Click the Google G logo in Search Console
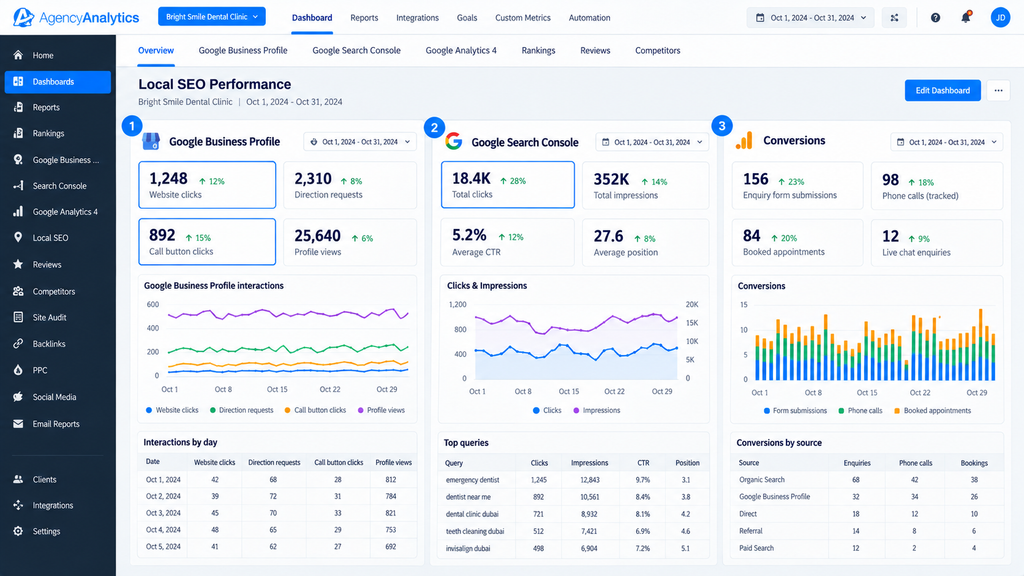 (454, 141)
